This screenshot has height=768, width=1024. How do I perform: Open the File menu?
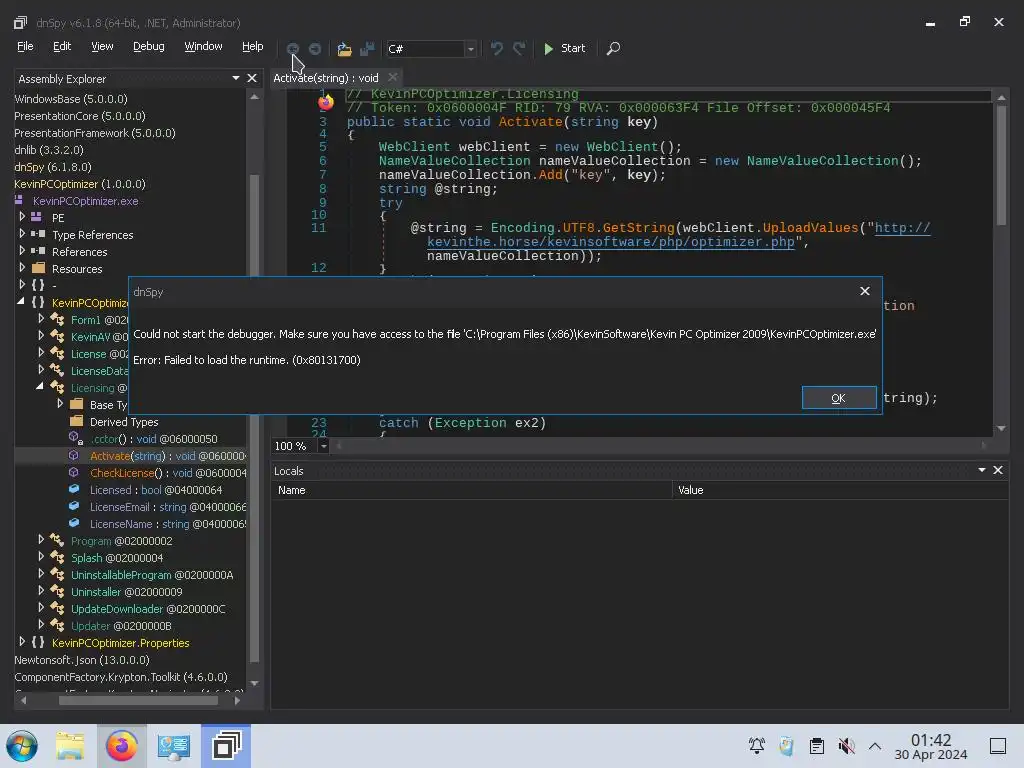click(25, 46)
